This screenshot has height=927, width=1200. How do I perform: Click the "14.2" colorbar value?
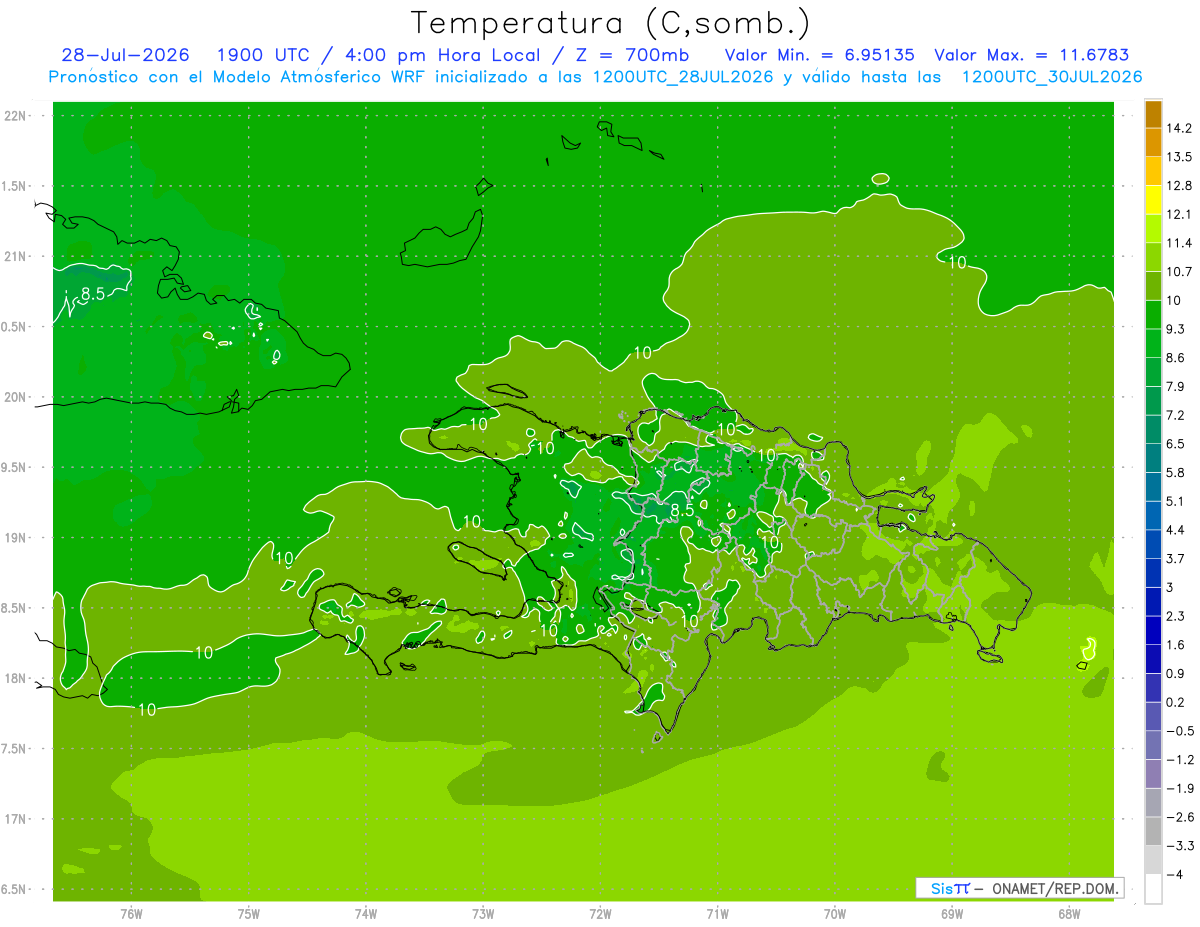pos(1179,128)
